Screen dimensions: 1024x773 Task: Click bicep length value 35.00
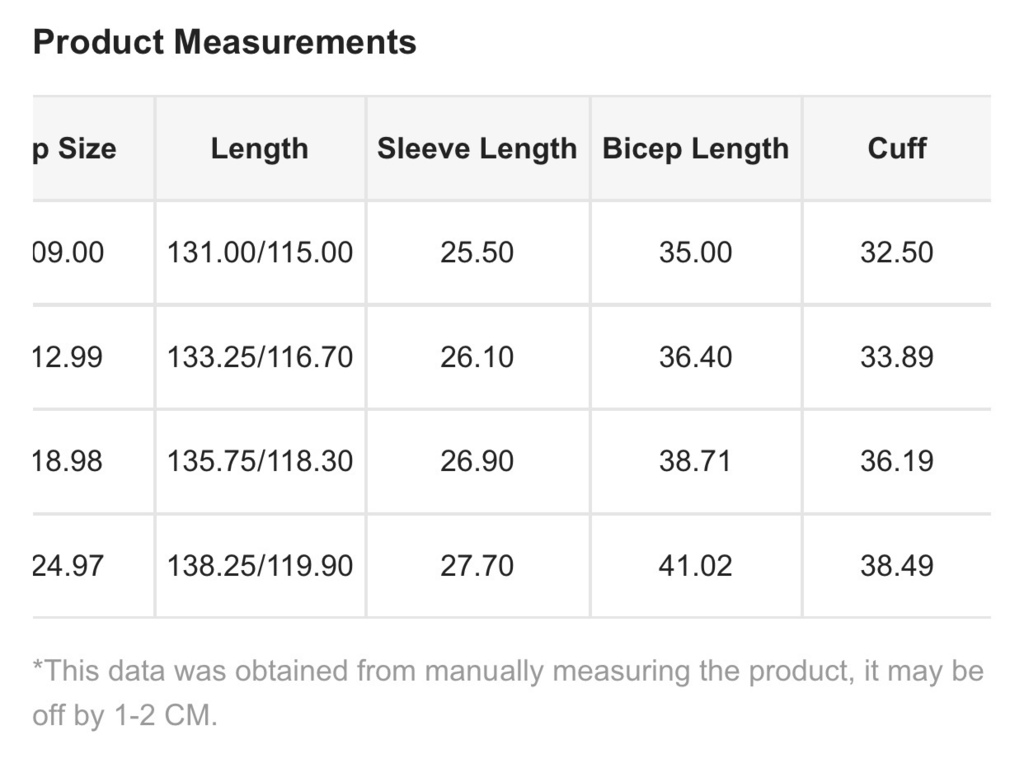click(696, 253)
